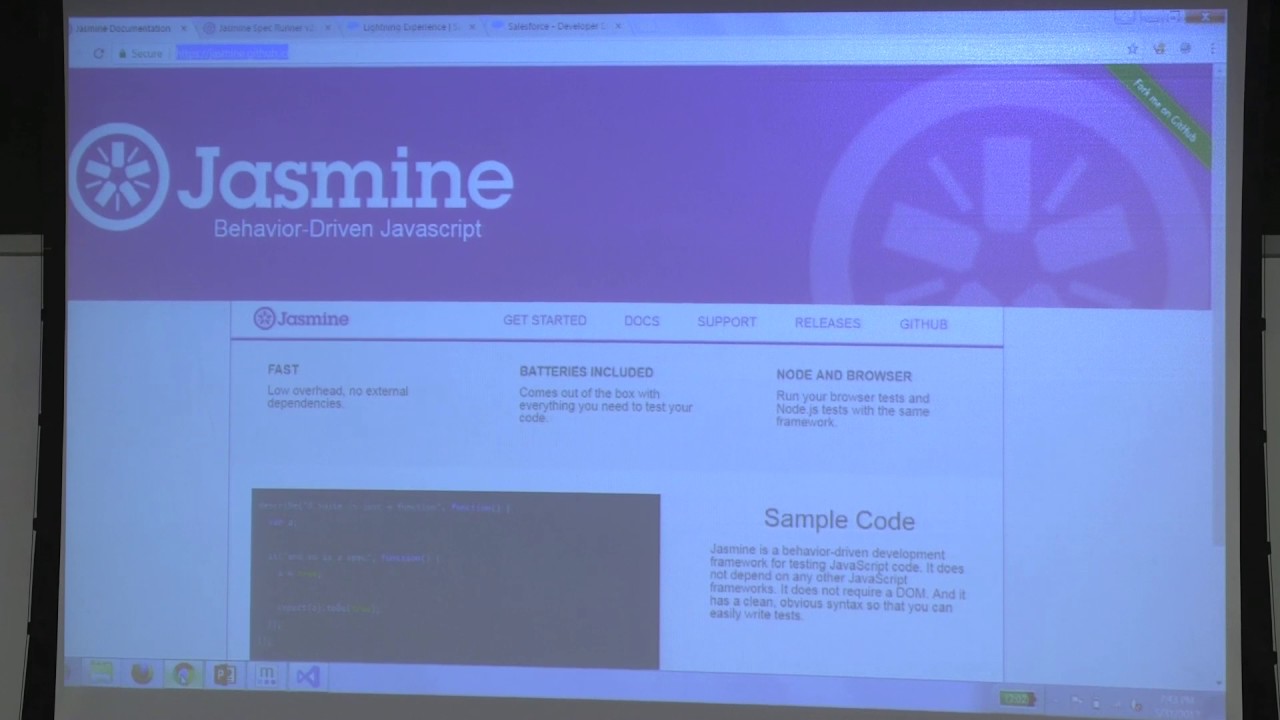1280x720 pixels.
Task: Click the 'Sample Code' heading
Action: (x=839, y=520)
